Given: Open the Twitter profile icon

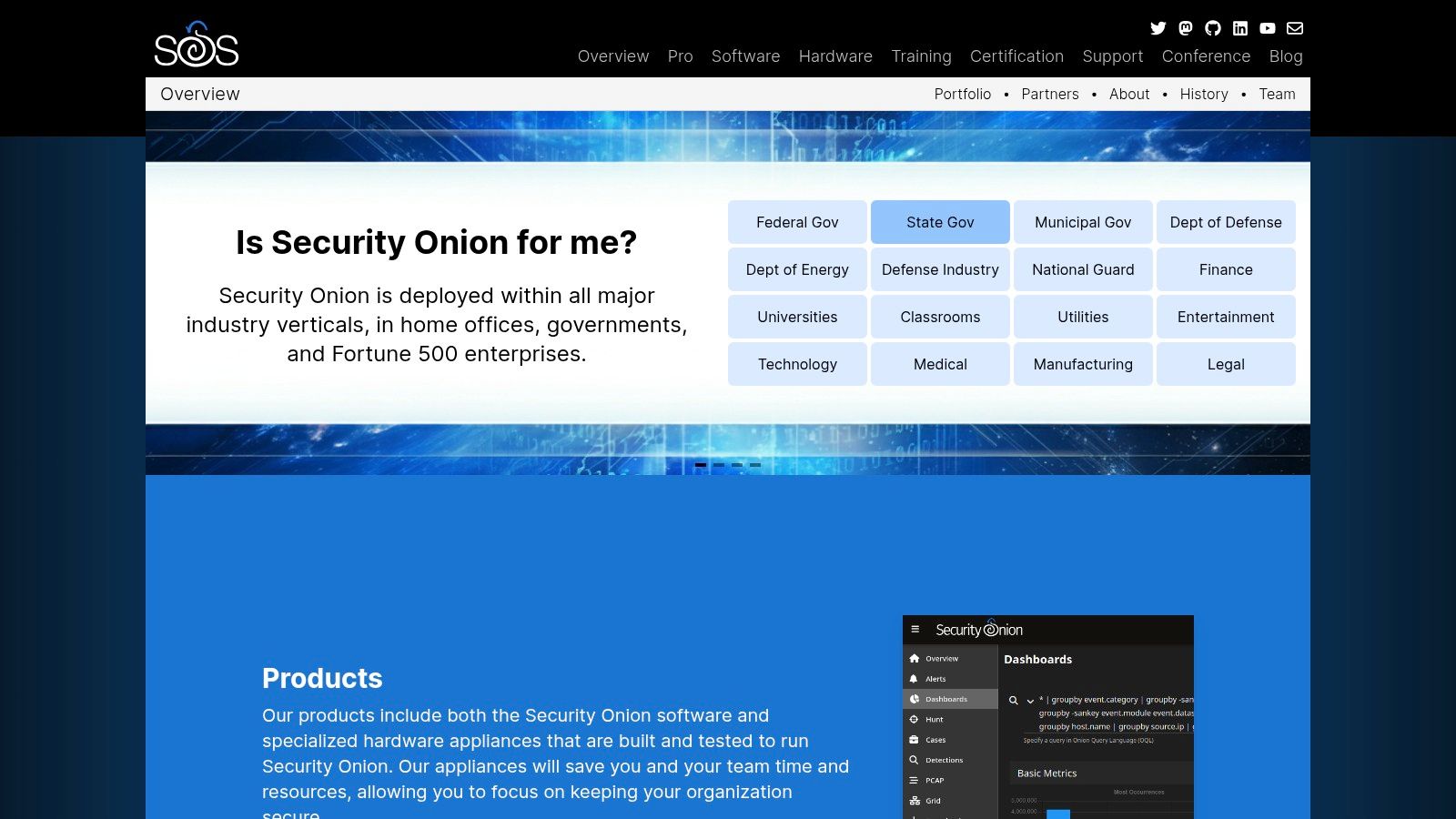Looking at the screenshot, I should (1158, 28).
